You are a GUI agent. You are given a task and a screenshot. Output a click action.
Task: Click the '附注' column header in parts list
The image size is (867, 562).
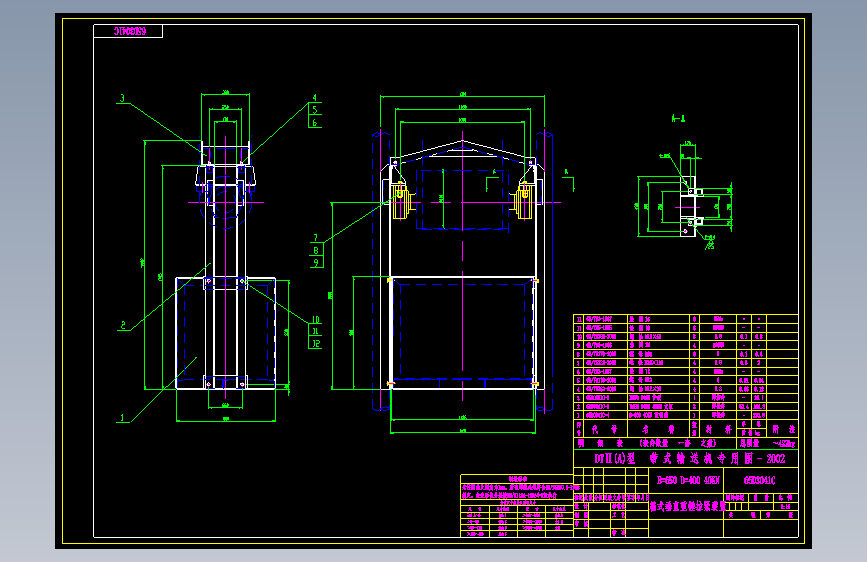(x=784, y=429)
